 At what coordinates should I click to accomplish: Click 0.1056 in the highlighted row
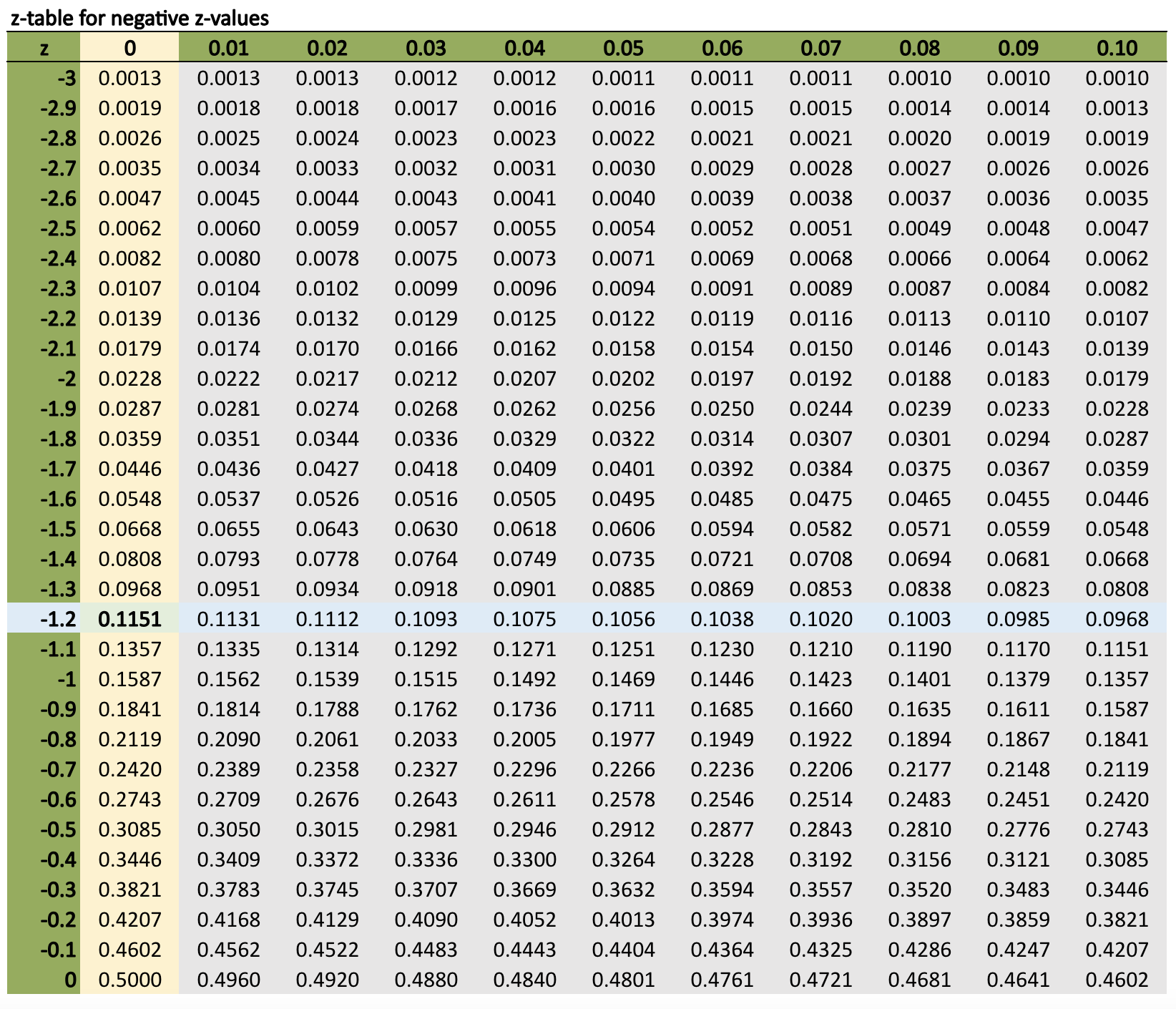[x=623, y=619]
